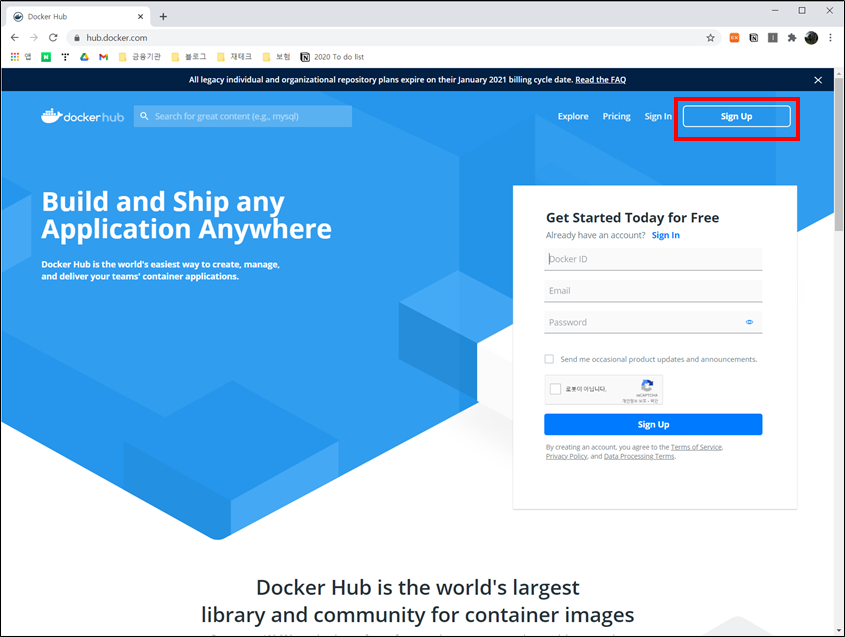845x637 pixels.
Task: Toggle password visibility eye icon
Action: pos(749,322)
